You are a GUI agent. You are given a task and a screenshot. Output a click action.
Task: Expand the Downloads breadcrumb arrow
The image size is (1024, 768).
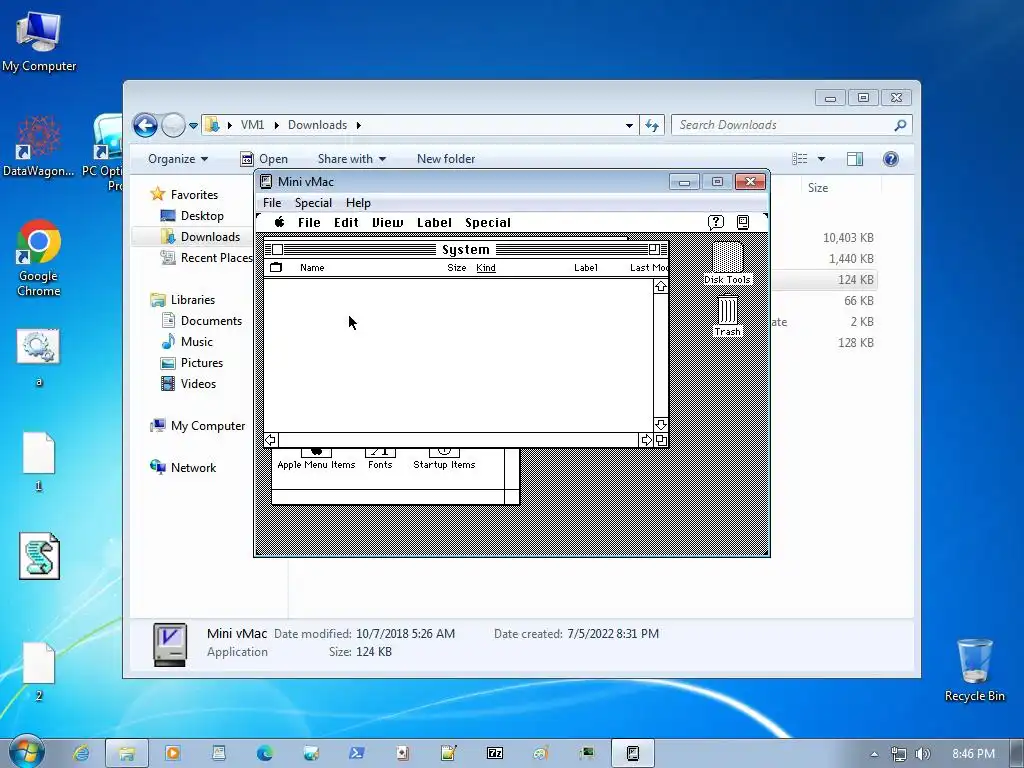[x=359, y=125]
